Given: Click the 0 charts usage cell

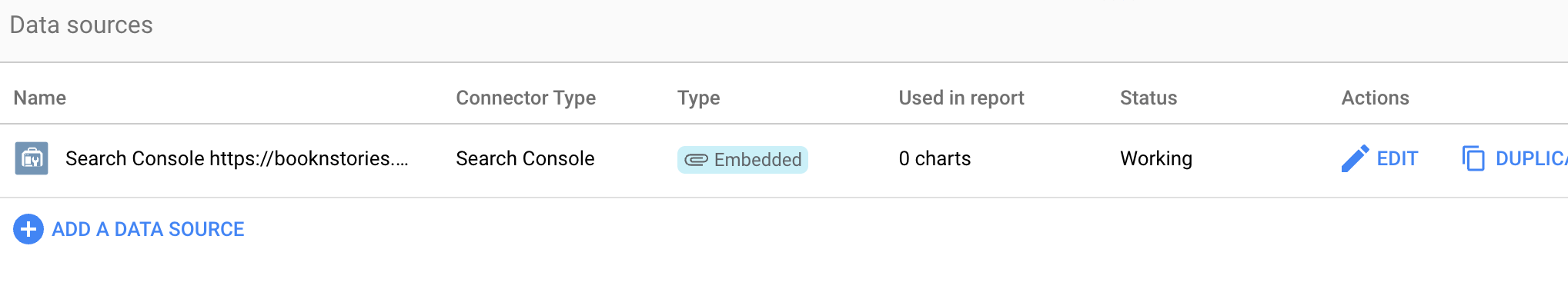Looking at the screenshot, I should 934,158.
